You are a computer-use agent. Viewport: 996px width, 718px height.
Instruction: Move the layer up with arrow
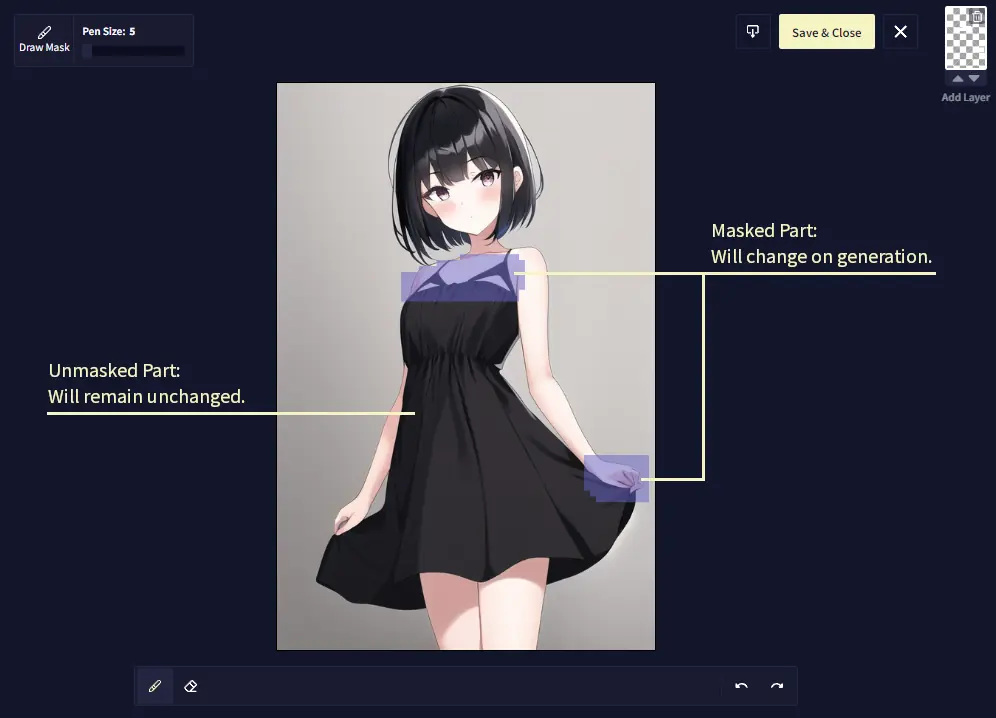click(x=958, y=79)
